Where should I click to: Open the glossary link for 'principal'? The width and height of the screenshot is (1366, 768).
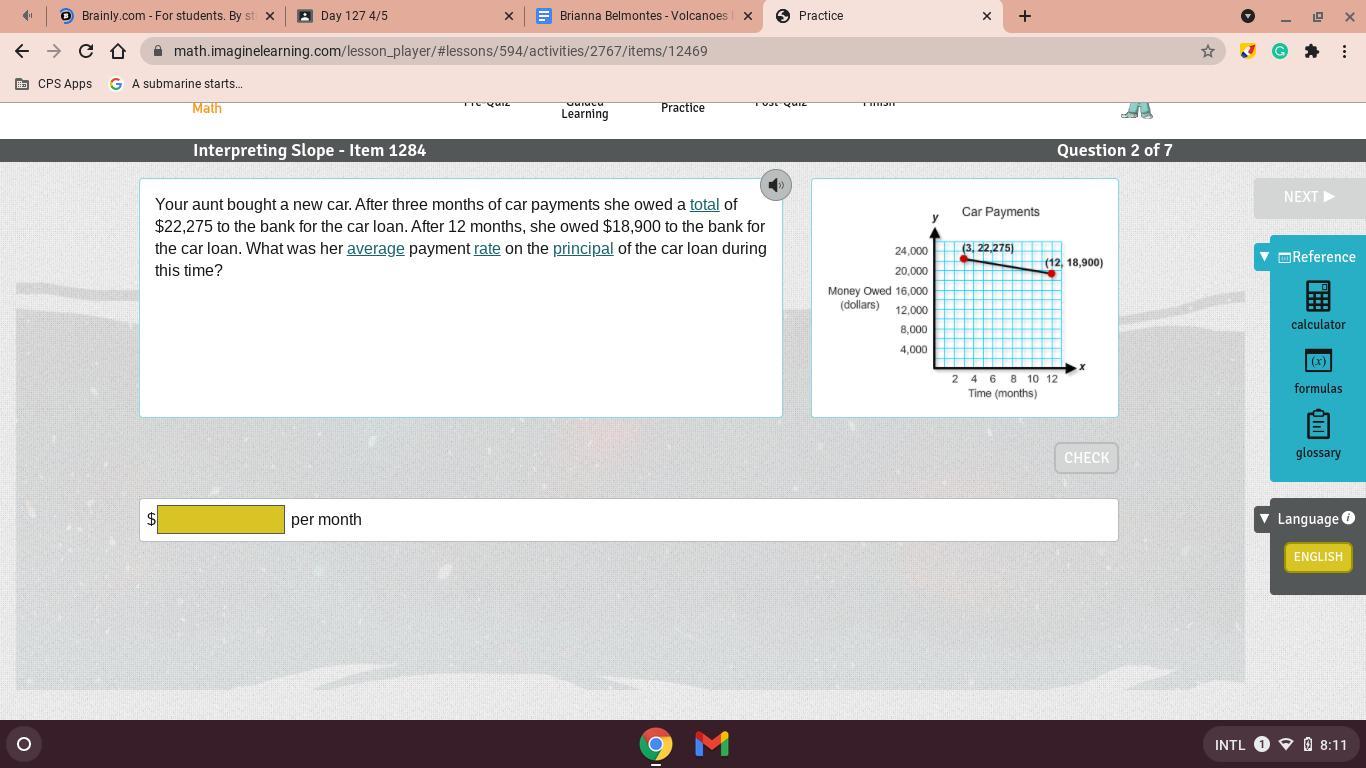(x=583, y=248)
